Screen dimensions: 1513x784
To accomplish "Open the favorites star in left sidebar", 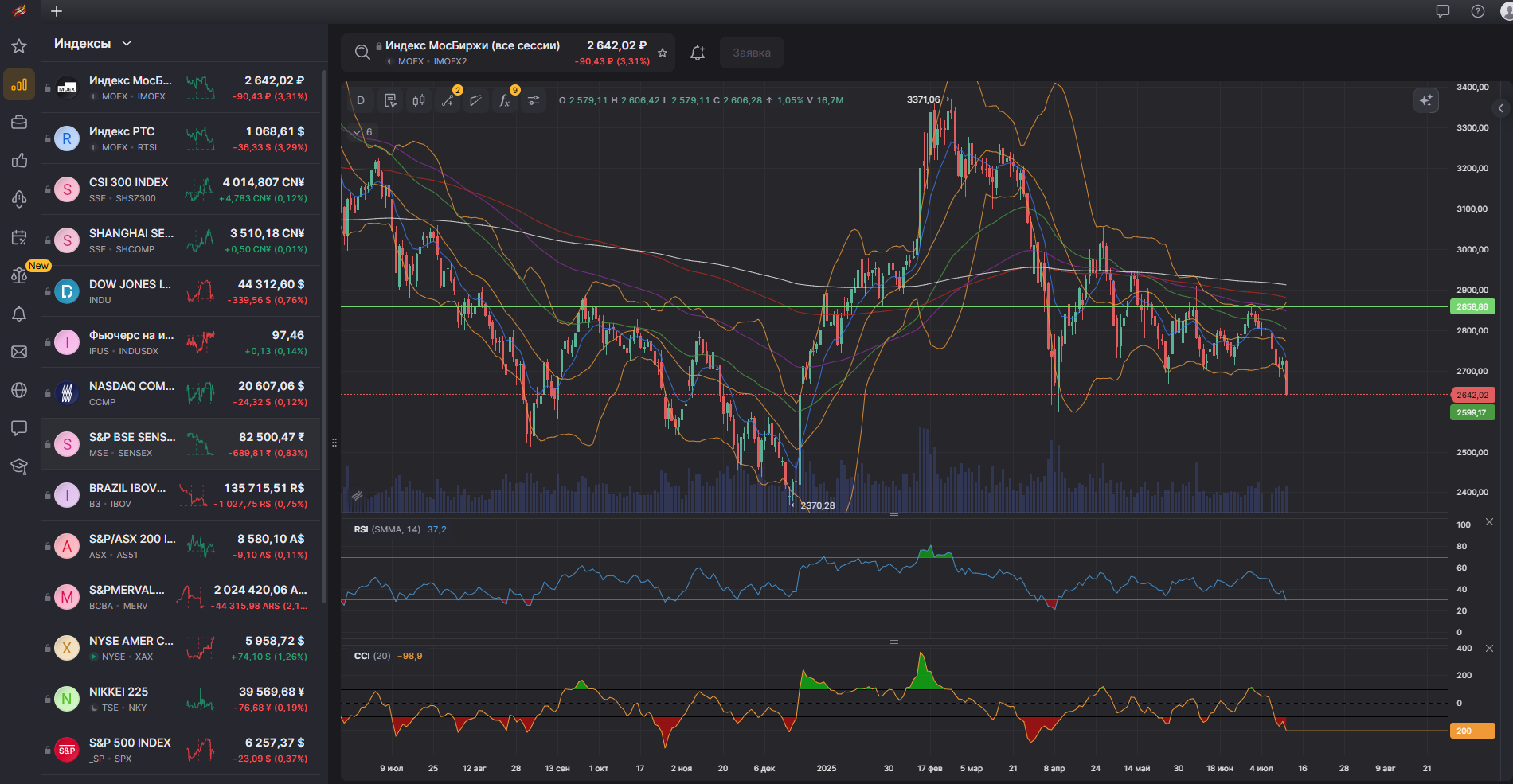I will [x=19, y=46].
